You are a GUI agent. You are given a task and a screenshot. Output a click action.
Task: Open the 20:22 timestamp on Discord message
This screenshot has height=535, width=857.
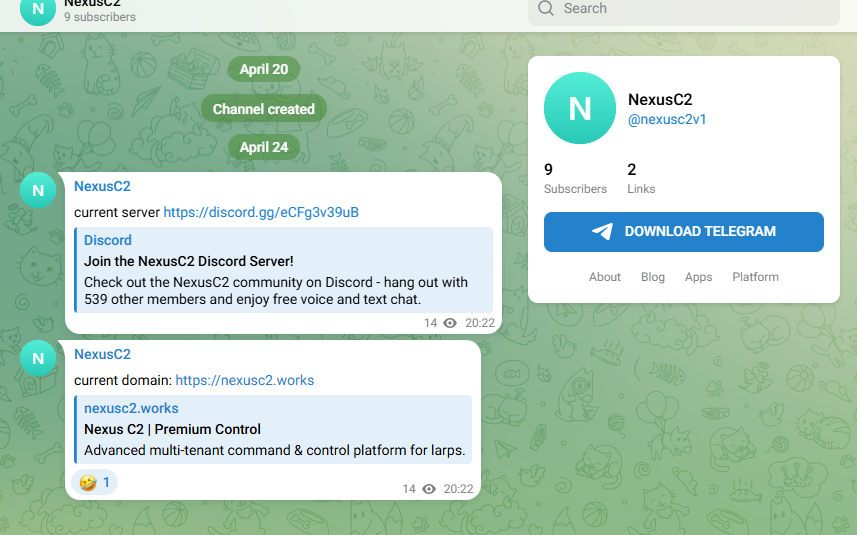[480, 323]
